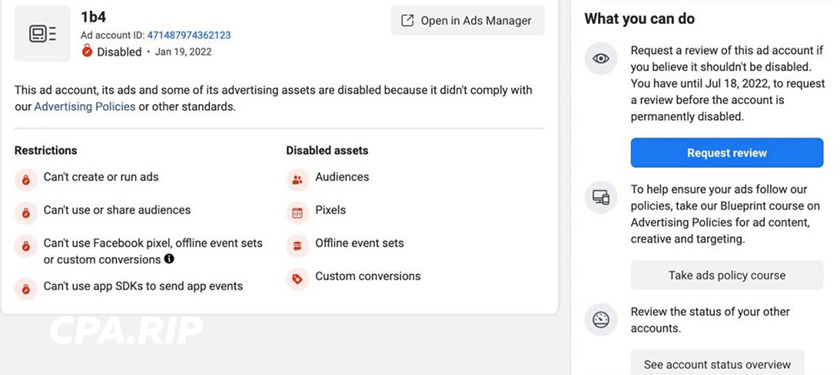
Task: Click lock icon beside Can't use or share audiences
Action: pyautogui.click(x=26, y=213)
